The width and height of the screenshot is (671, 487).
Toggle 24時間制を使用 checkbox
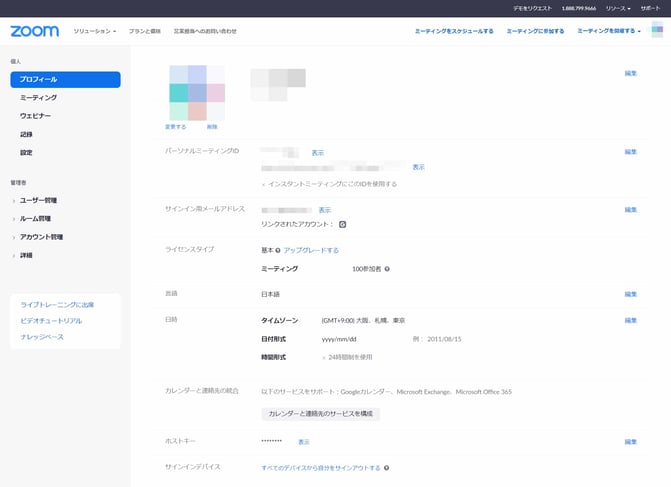click(x=323, y=357)
